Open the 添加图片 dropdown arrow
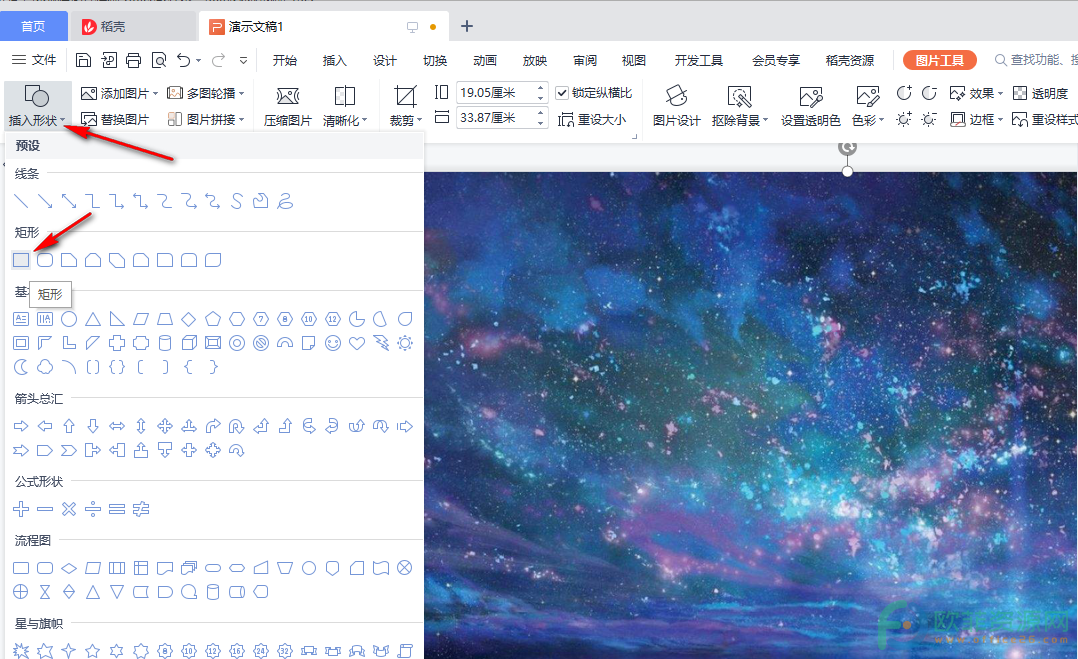This screenshot has height=659, width=1078. pyautogui.click(x=155, y=93)
